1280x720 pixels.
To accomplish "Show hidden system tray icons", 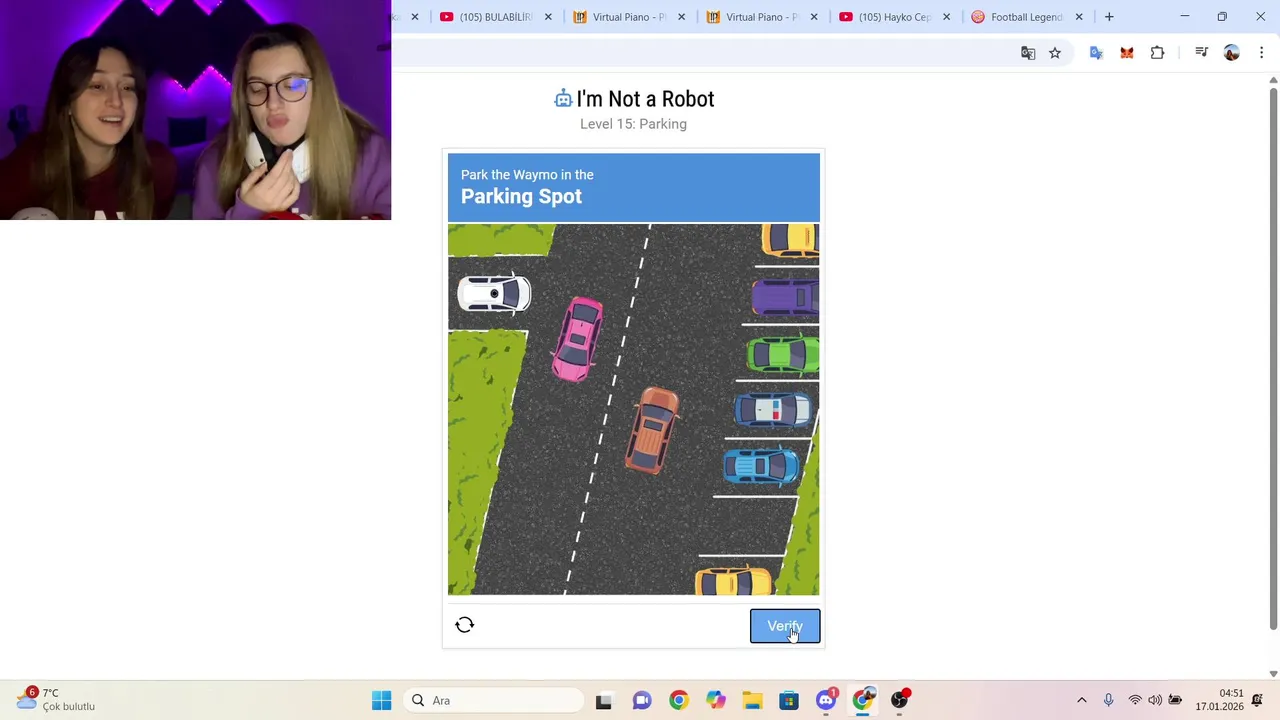I will [1081, 700].
